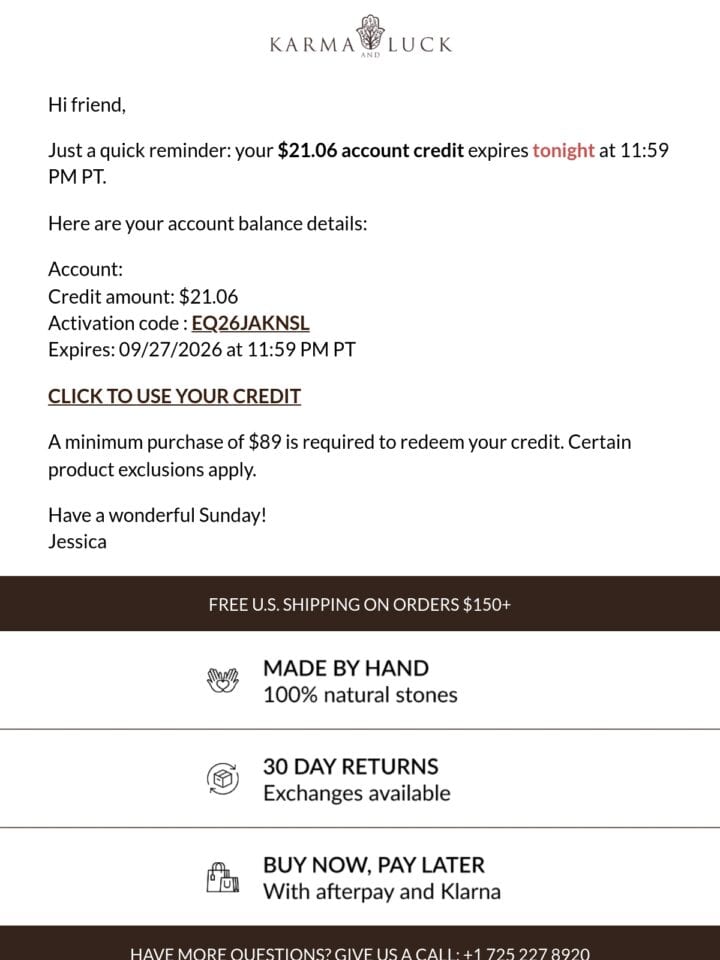Click the phone number +1 725 227 8920
Viewport: 720px width, 960px height.
click(527, 953)
